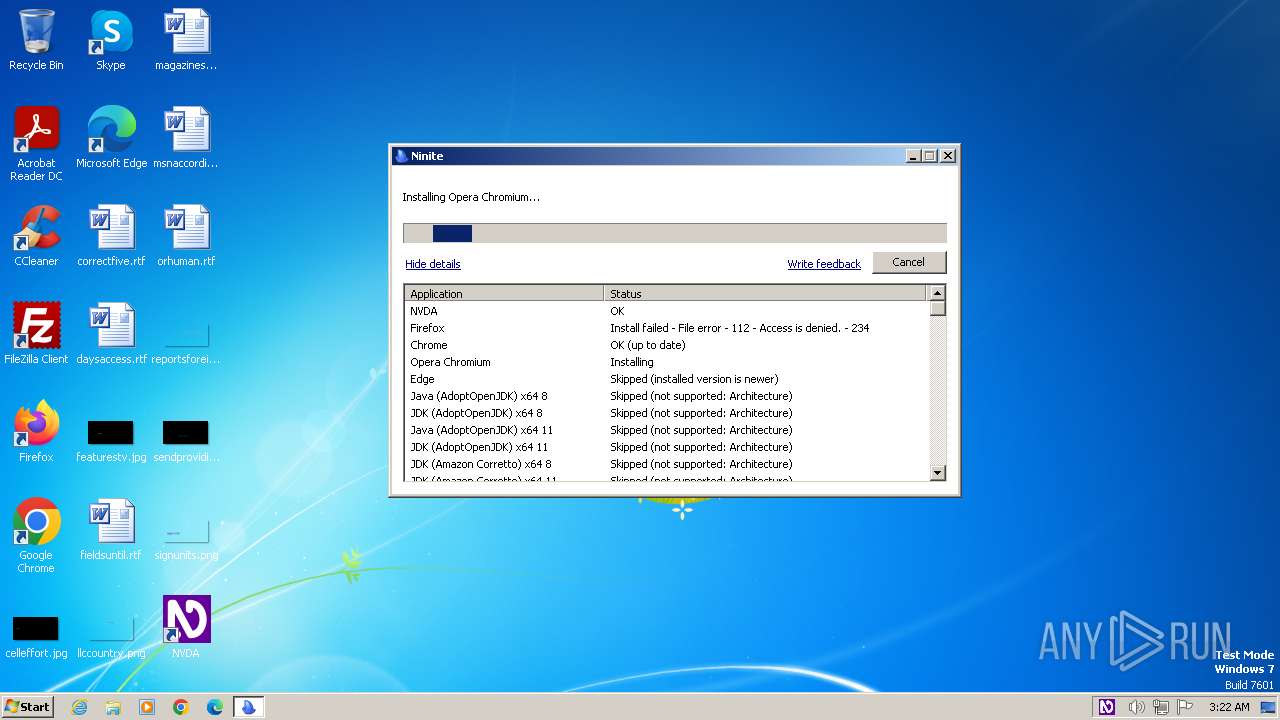Select orhuman.rtf document icon
The image size is (1280, 720).
point(186,236)
